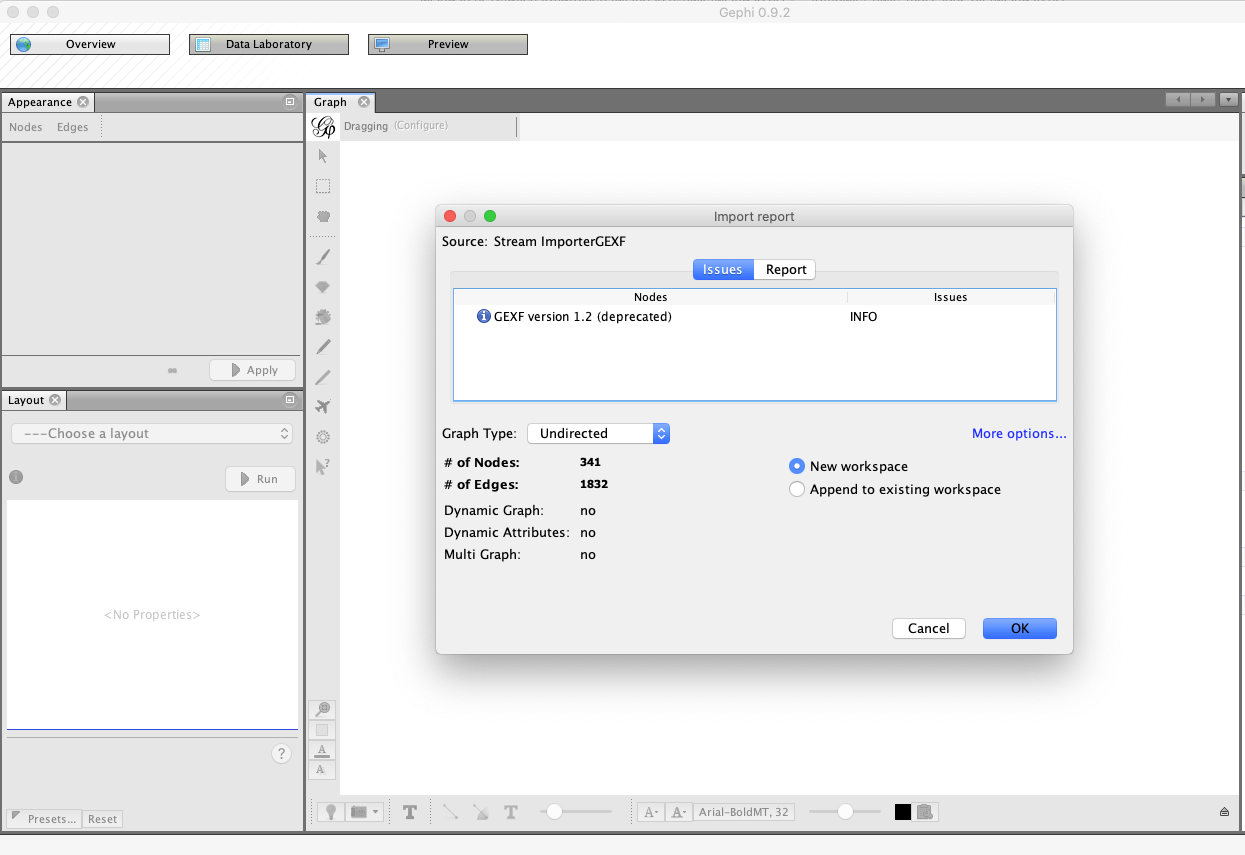The image size is (1245, 855).
Task: Click the Arial-BoldMT, 32 font button
Action: pos(745,812)
